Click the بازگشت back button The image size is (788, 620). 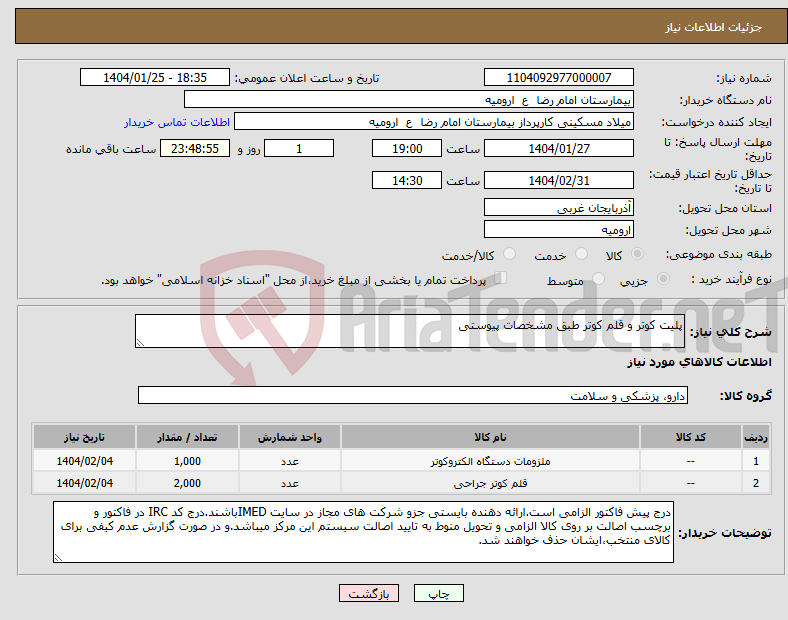tap(369, 593)
